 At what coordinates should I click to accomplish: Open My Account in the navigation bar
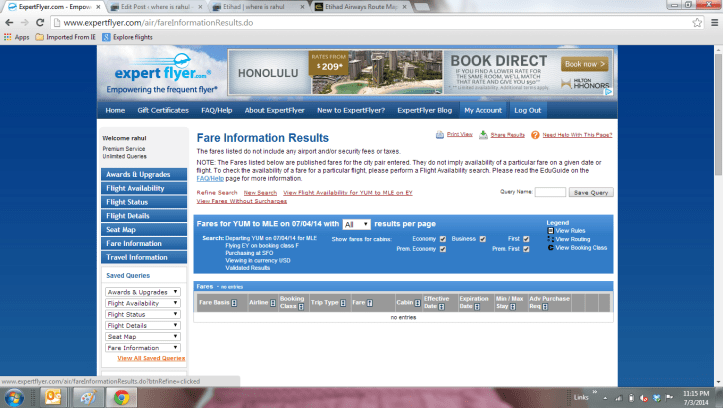pyautogui.click(x=482, y=110)
